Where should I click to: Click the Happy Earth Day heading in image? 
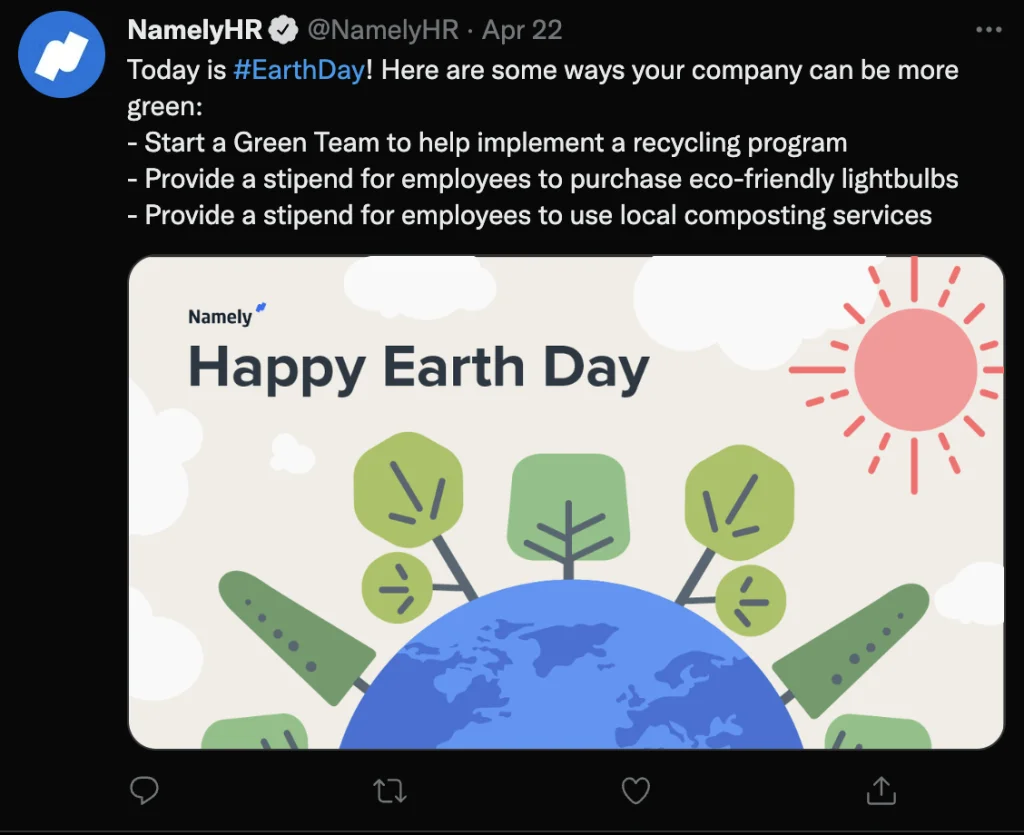point(419,367)
